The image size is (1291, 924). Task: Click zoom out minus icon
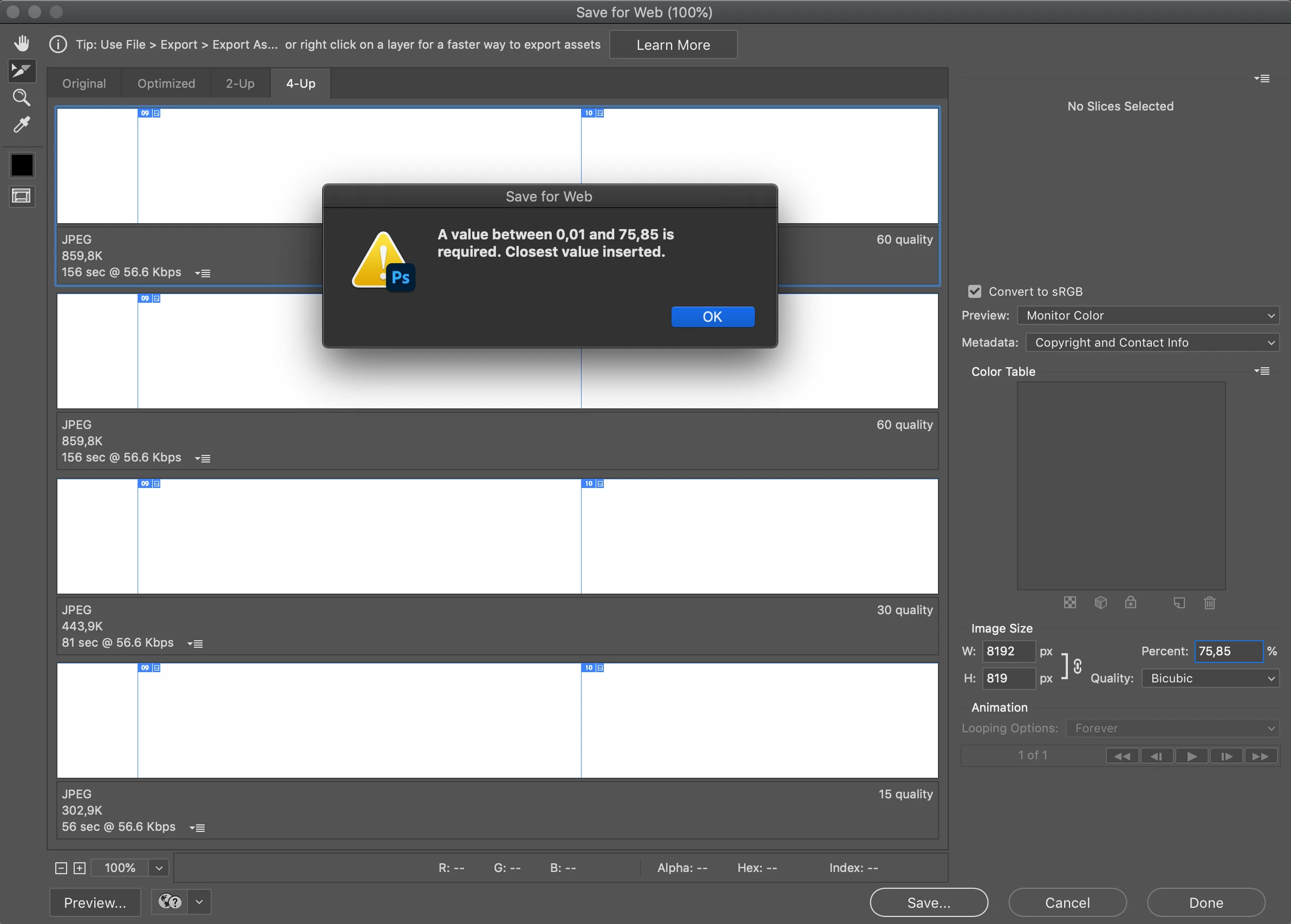coord(61,868)
